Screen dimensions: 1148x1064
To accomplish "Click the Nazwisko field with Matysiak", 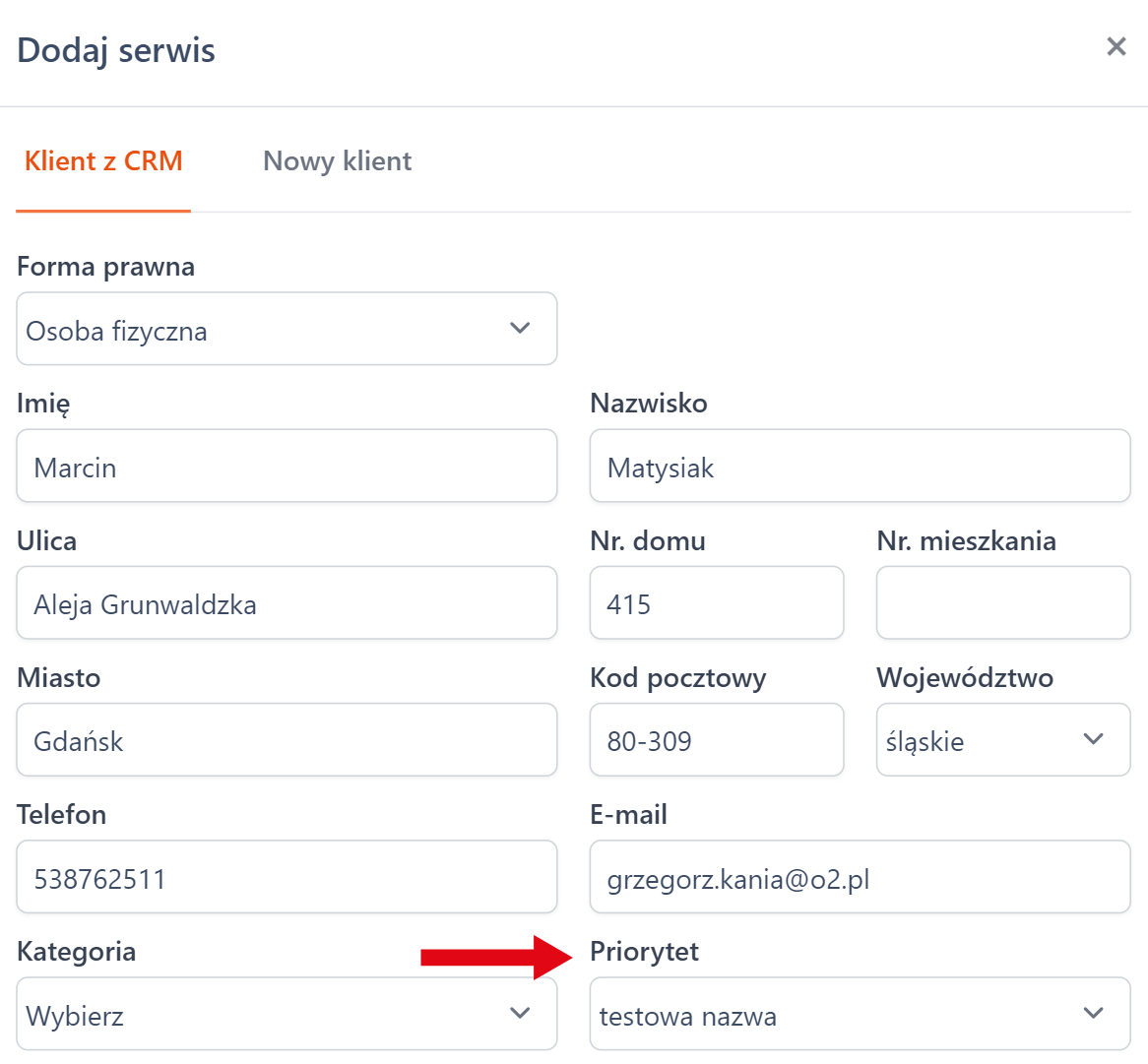I will (860, 467).
